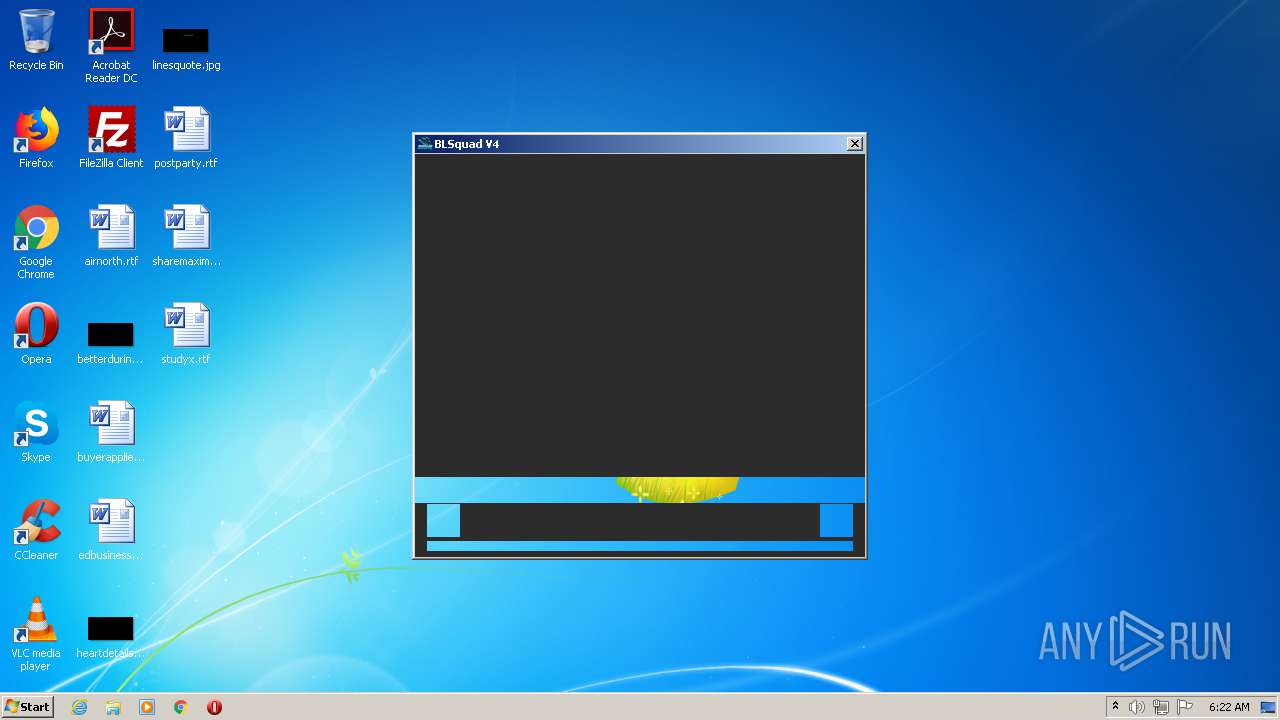
Task: Open Chrome from the taskbar
Action: point(181,707)
